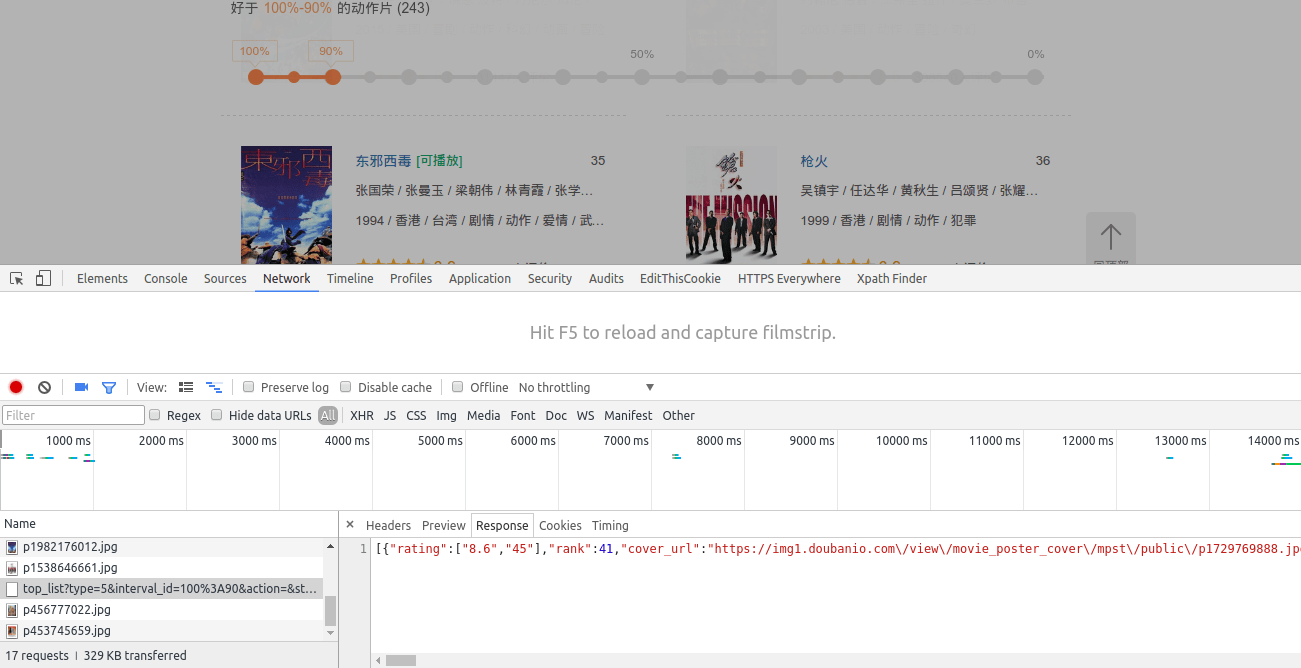Image resolution: width=1301 pixels, height=668 pixels.
Task: Click the inspect element picker icon
Action: 17,279
